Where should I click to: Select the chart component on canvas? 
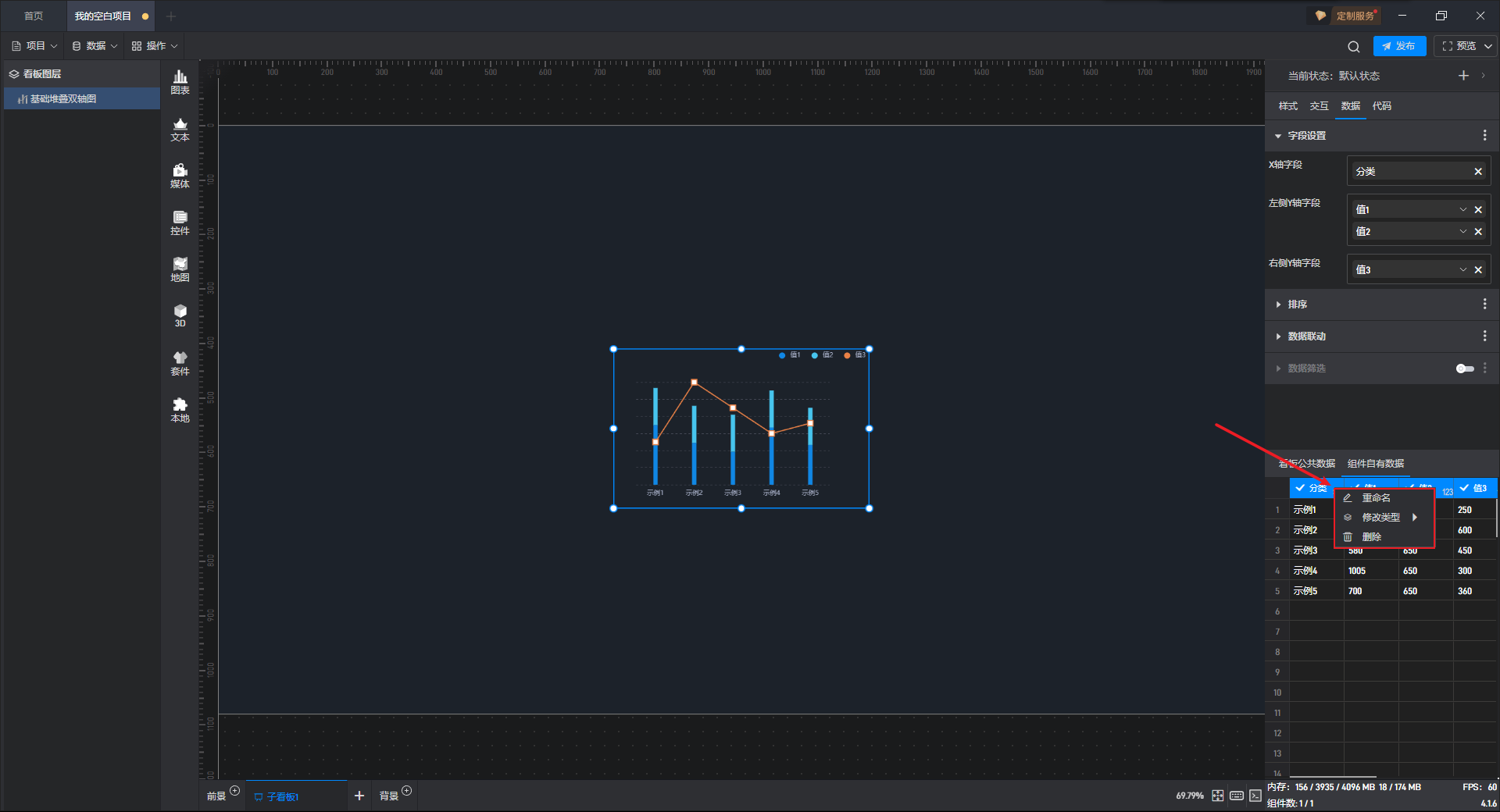pos(741,429)
